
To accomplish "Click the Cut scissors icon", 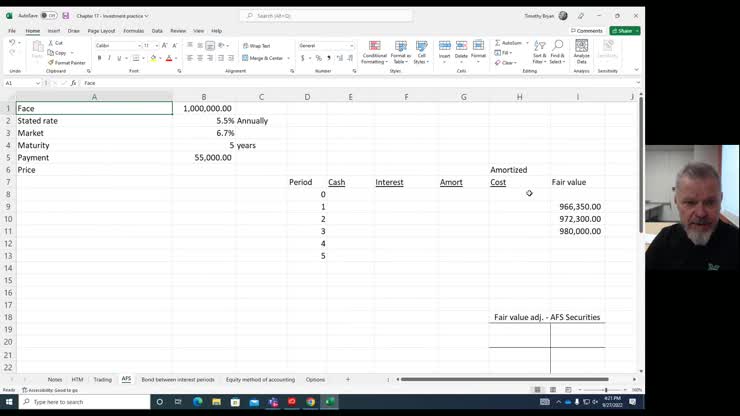I will pyautogui.click(x=51, y=43).
